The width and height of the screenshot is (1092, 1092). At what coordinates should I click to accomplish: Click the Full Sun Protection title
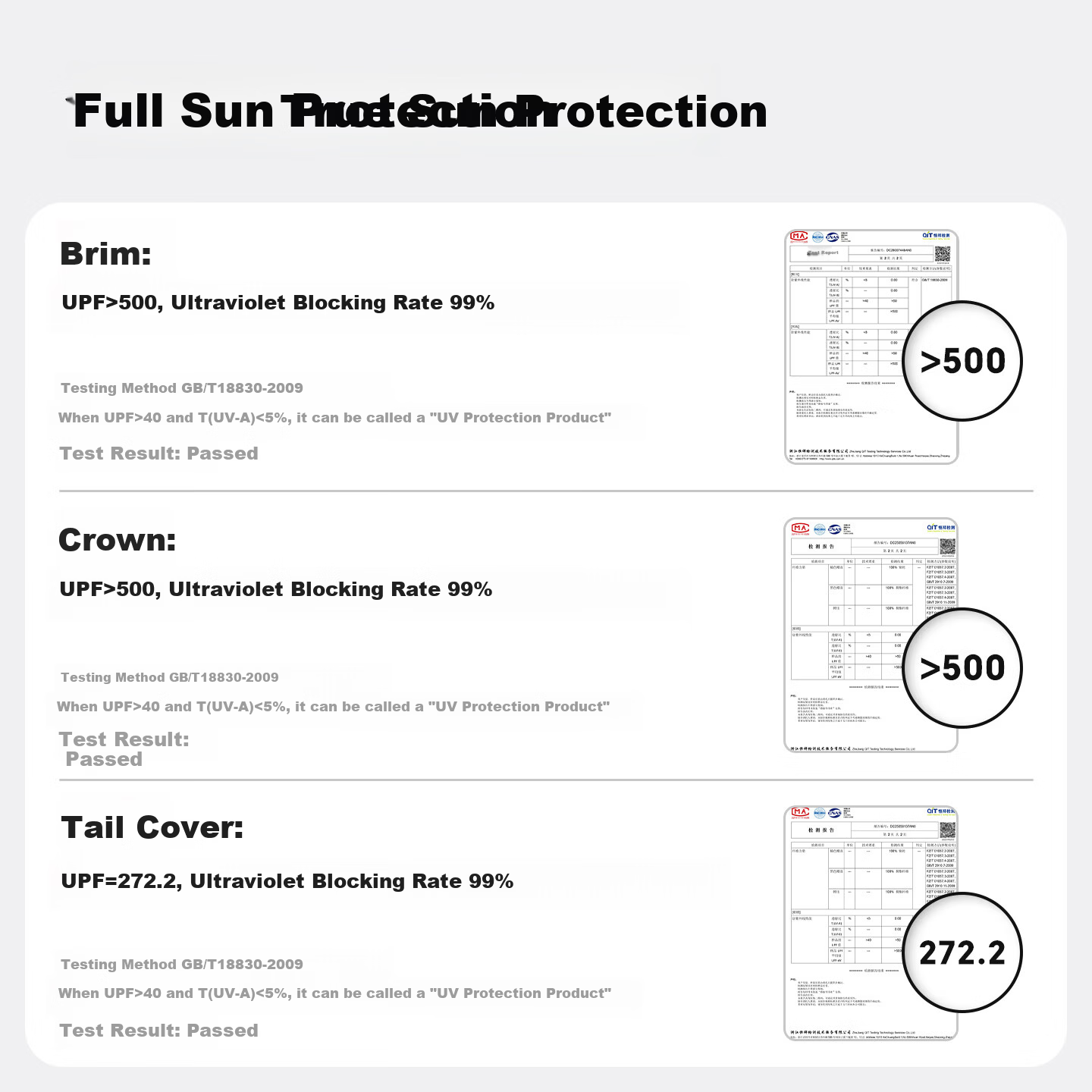(x=419, y=111)
